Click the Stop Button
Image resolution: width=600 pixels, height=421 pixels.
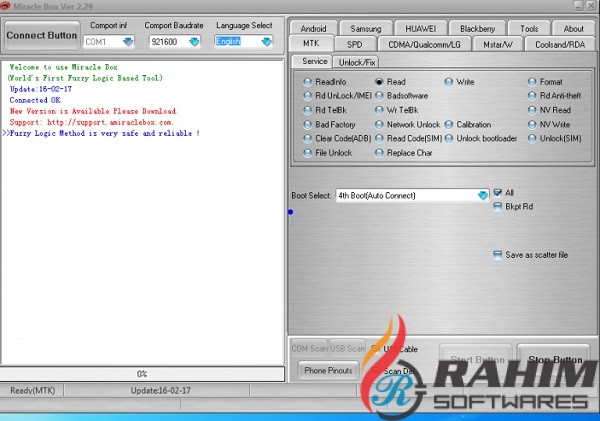555,359
